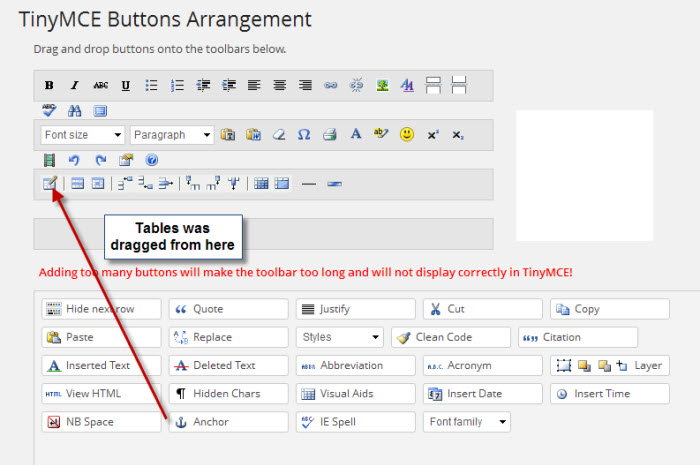Screen dimensions: 700x465
Task: Select the Deleted Text button
Action: (x=229, y=365)
